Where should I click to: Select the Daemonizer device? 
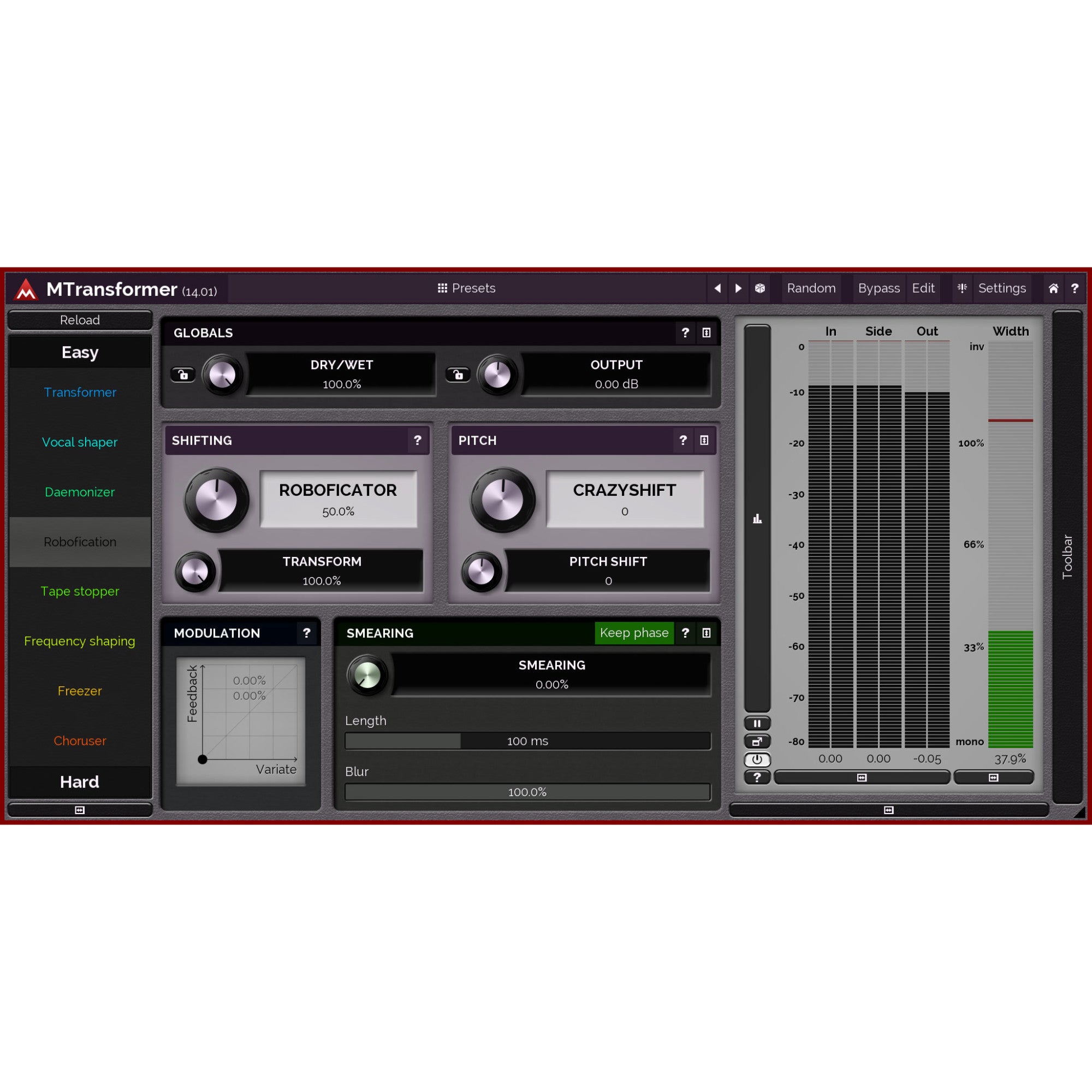(x=80, y=492)
